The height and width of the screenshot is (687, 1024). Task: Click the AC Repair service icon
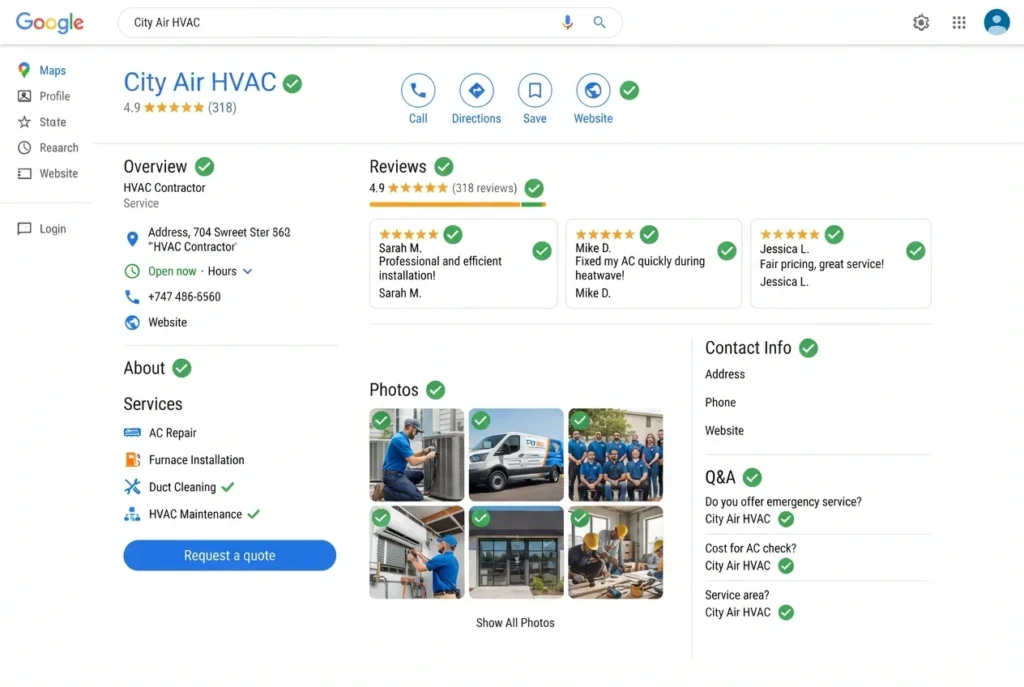132,432
